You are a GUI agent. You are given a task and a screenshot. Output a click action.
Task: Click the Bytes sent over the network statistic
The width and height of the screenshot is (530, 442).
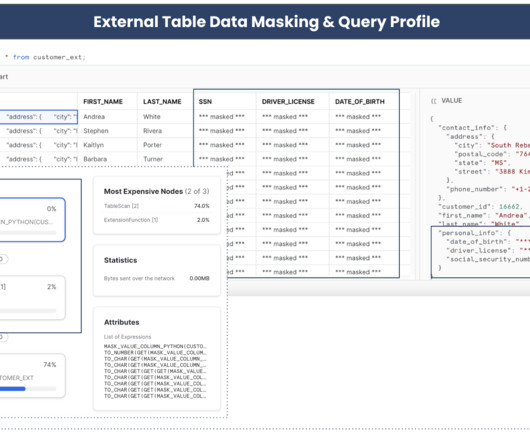click(x=156, y=278)
